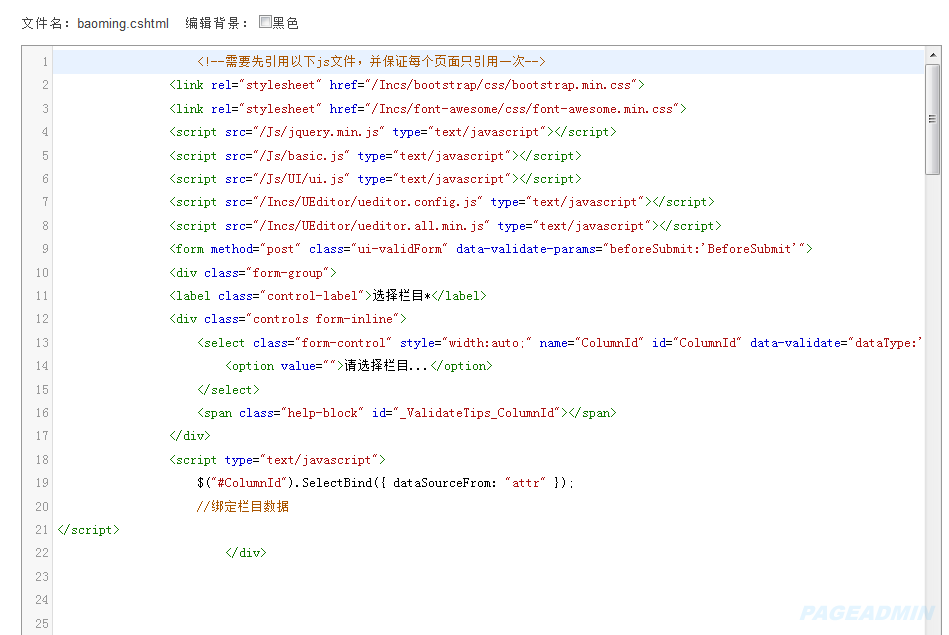Click the jquery.min.js script line
The height and width of the screenshot is (635, 949).
393,132
